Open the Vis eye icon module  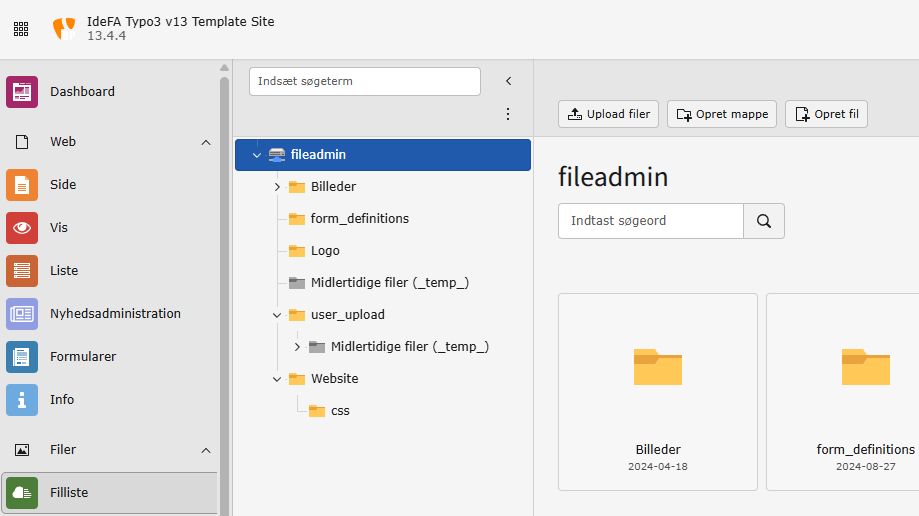(22, 228)
